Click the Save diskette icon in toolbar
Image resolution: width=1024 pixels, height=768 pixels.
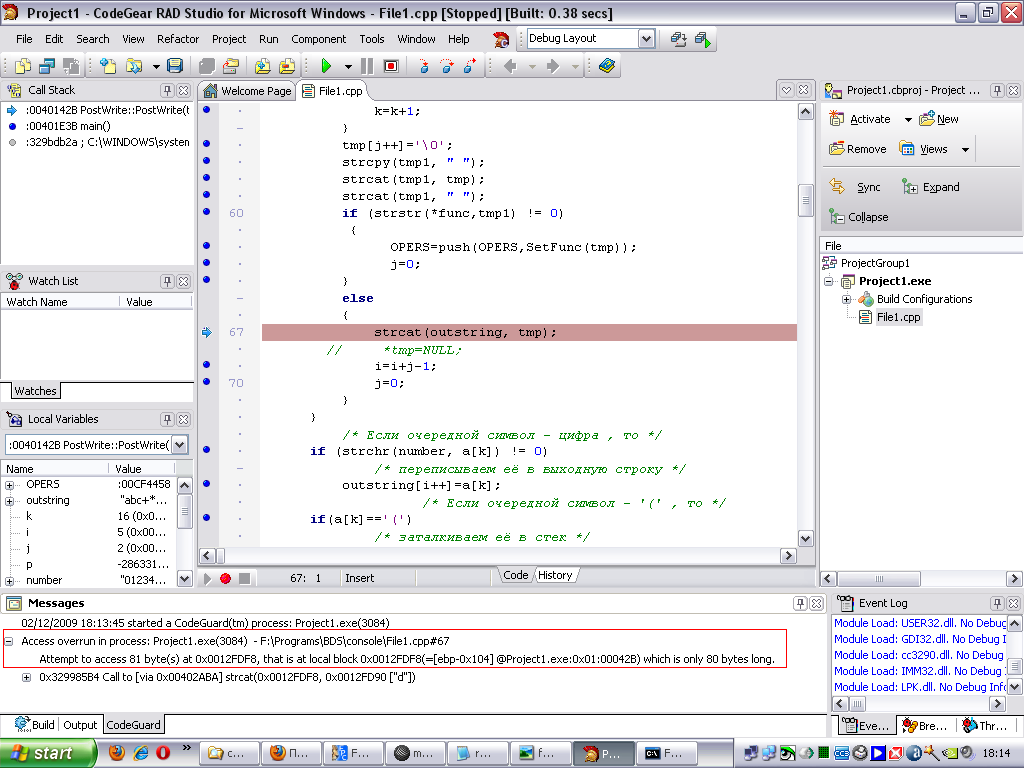[x=175, y=66]
